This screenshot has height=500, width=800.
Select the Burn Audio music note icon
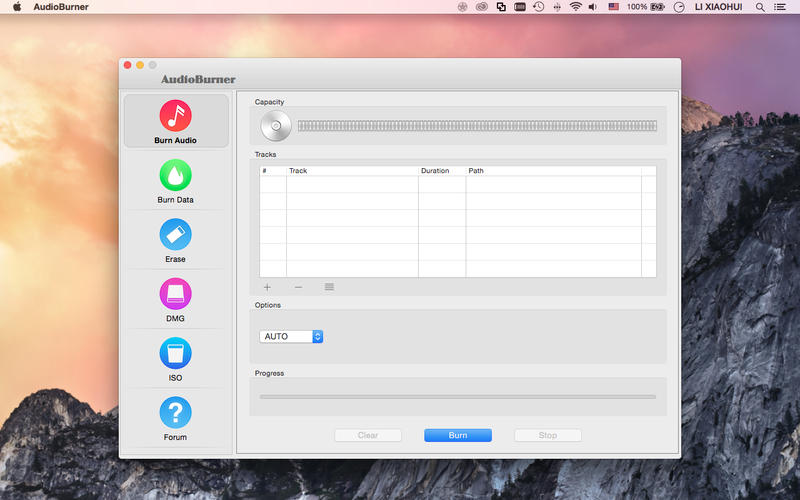(x=175, y=115)
